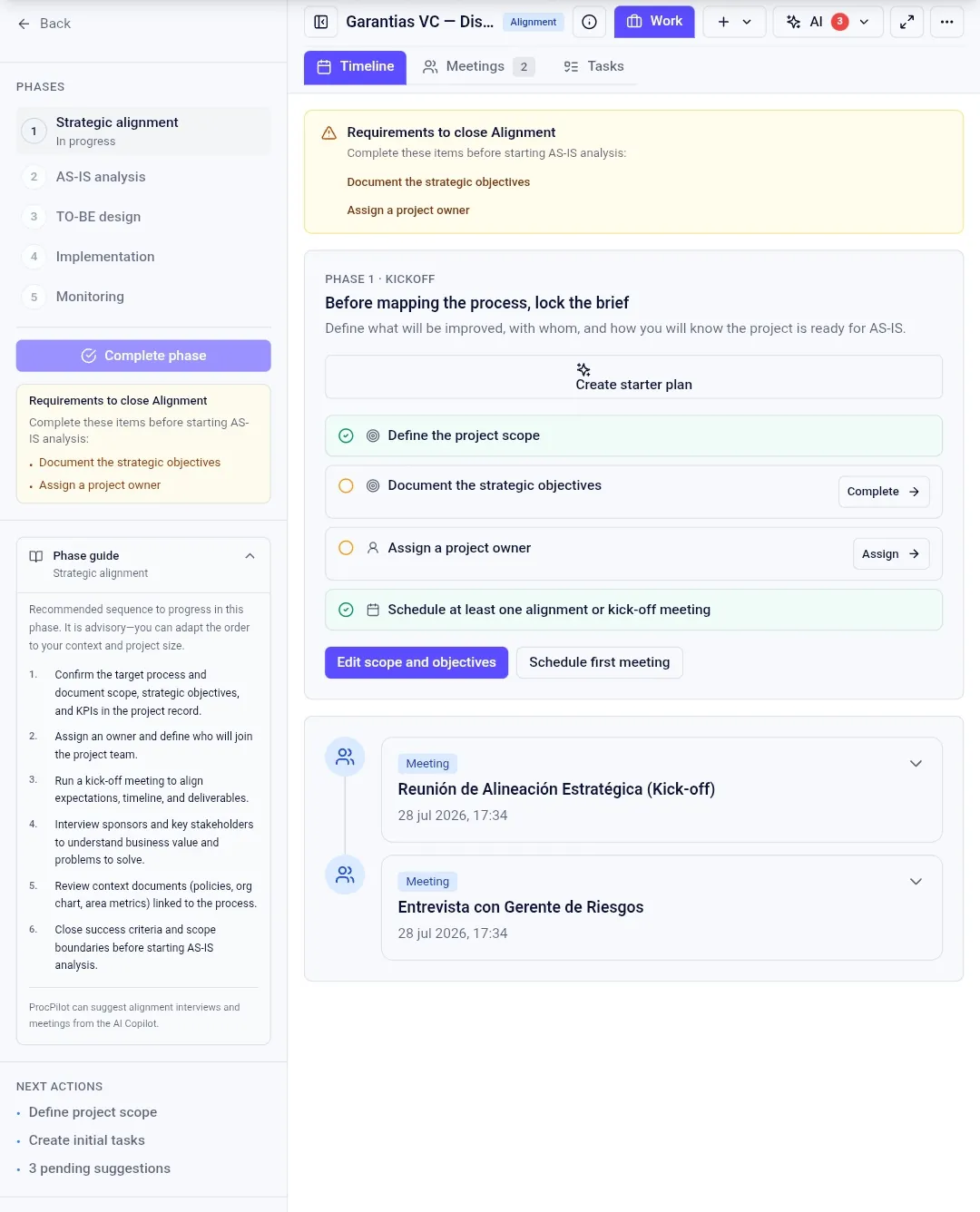The image size is (980, 1212).
Task: Mark Document the strategic objectives circle complete
Action: (346, 486)
